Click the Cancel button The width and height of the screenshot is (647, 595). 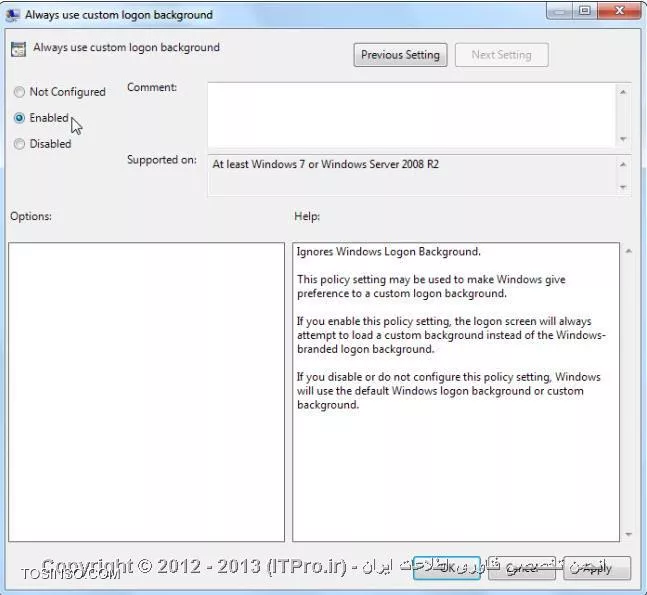522,568
